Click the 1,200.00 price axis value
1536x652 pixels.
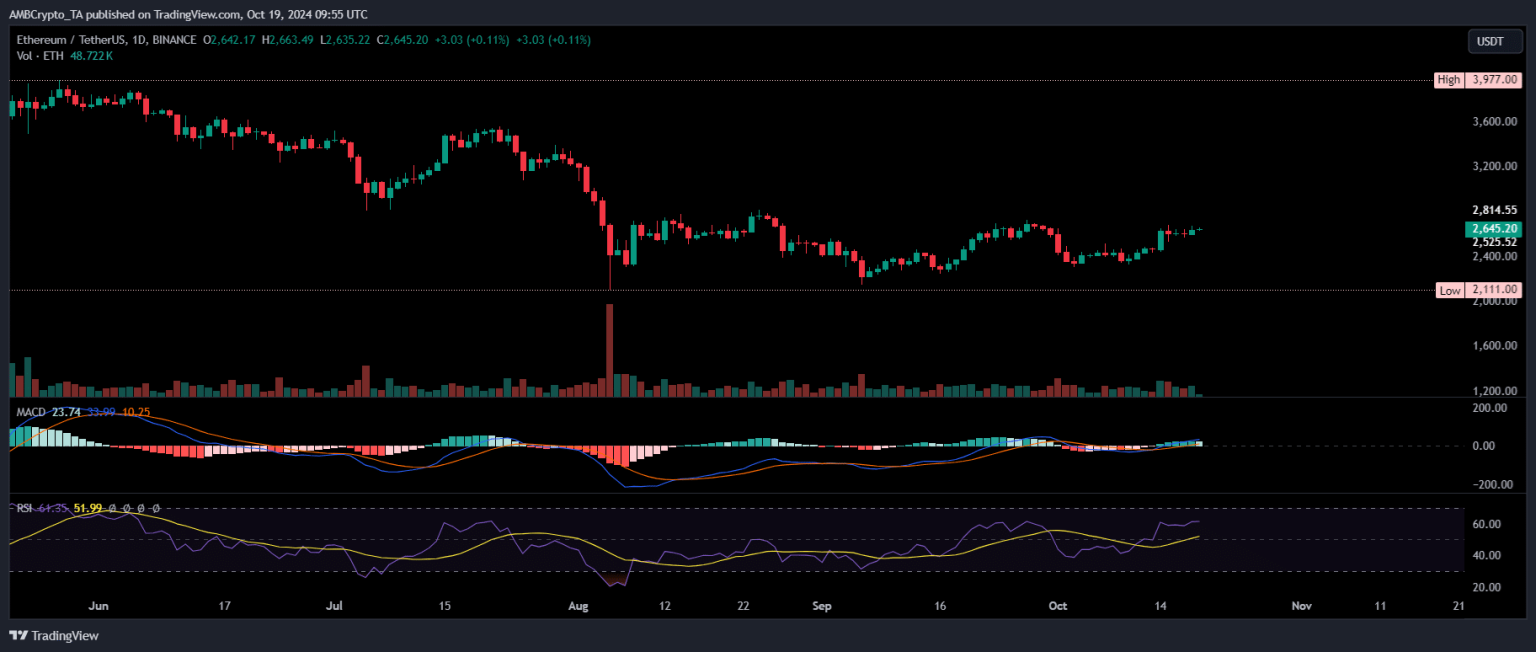coord(1495,391)
